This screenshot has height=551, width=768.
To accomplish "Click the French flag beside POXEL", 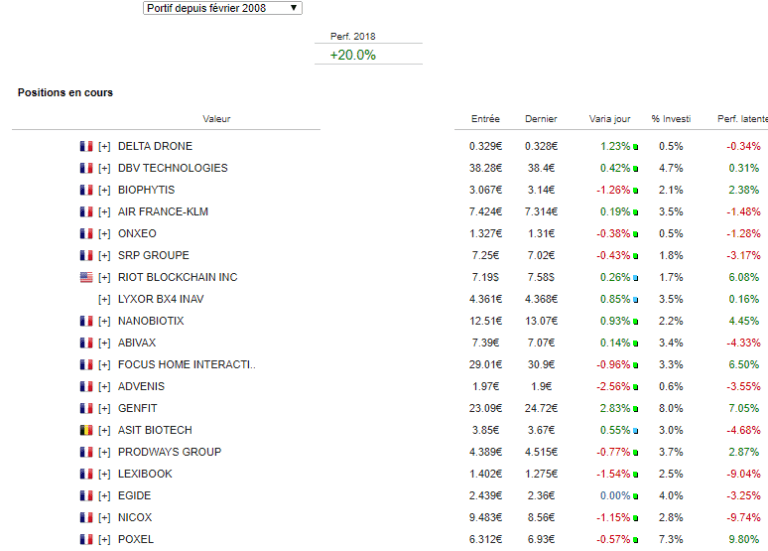I will click(86, 539).
